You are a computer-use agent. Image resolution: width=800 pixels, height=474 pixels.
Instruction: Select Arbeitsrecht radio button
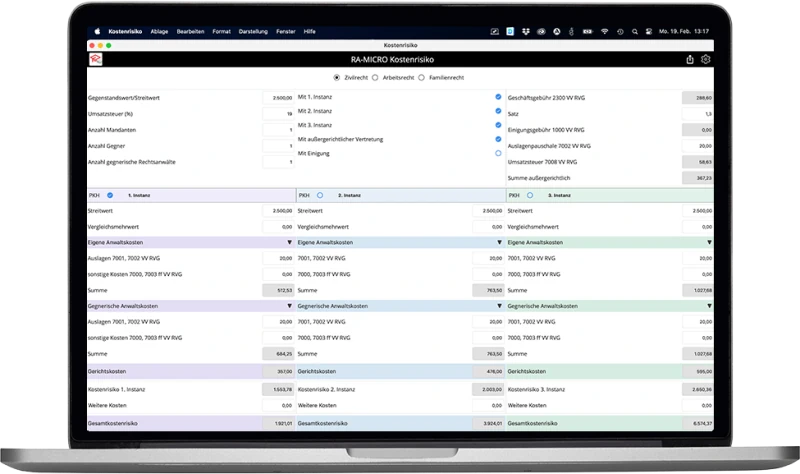click(375, 78)
